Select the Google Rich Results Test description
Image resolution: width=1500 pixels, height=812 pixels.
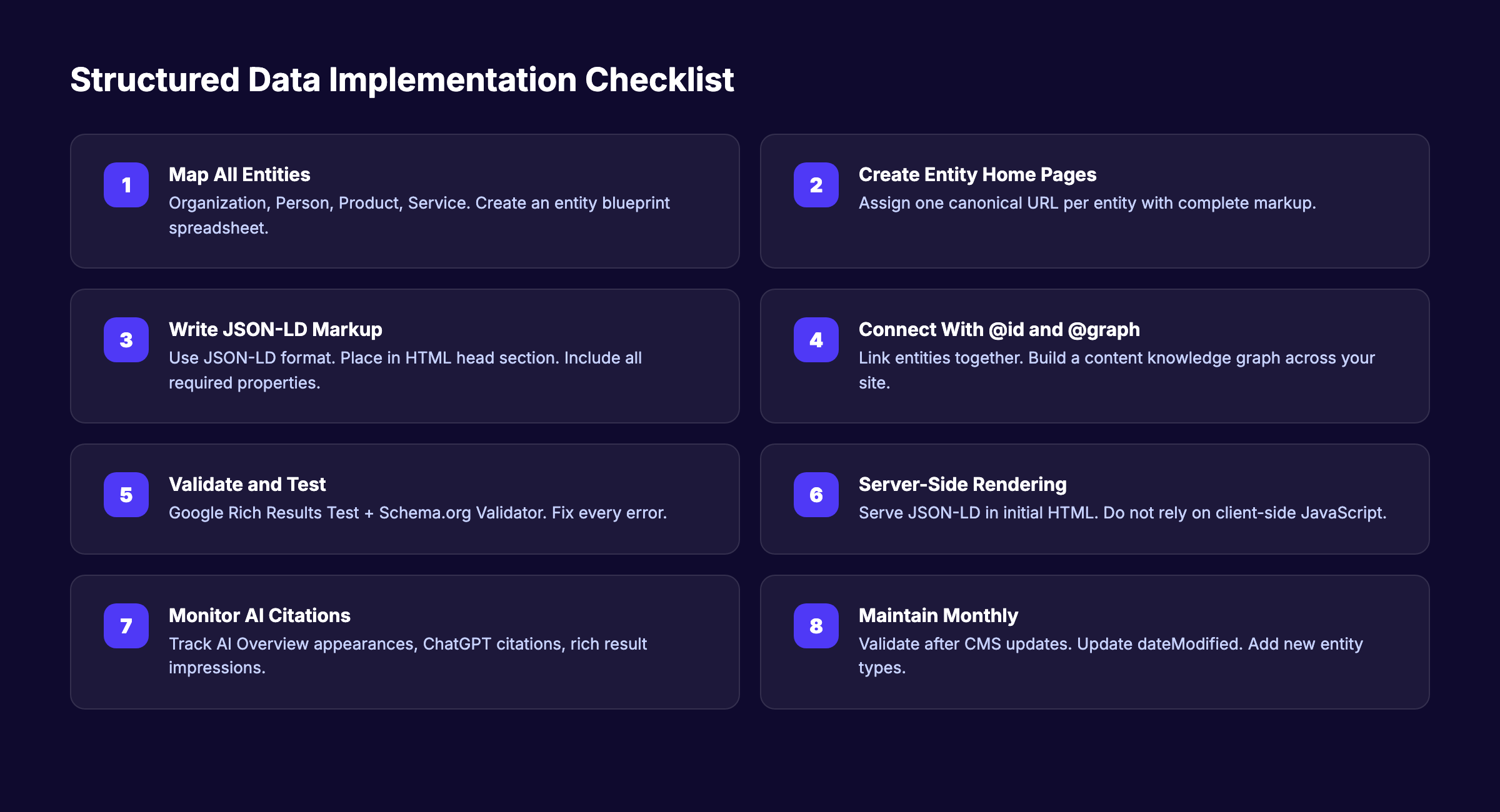pos(417,513)
